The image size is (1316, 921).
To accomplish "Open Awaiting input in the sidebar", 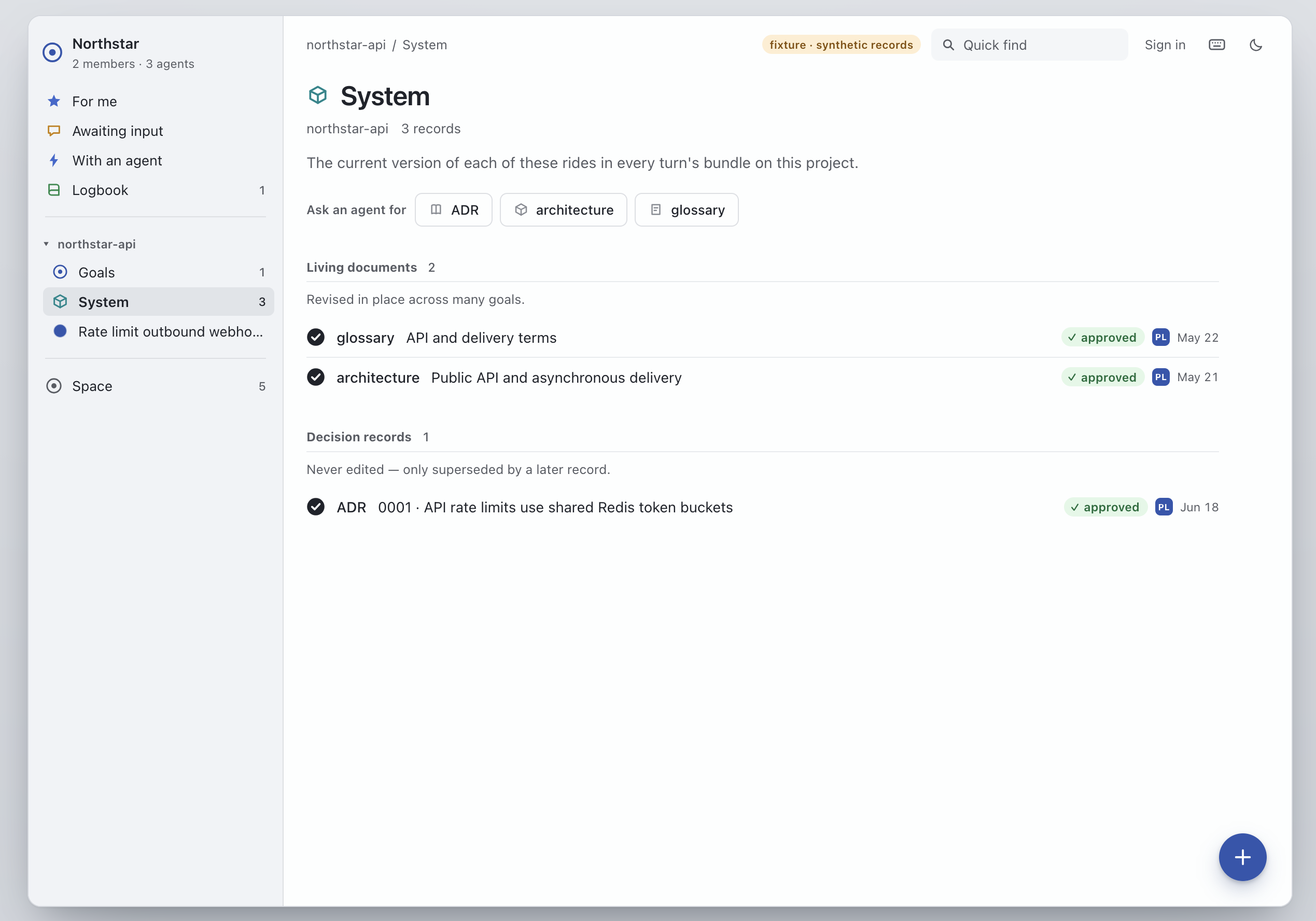I will pyautogui.click(x=156, y=131).
